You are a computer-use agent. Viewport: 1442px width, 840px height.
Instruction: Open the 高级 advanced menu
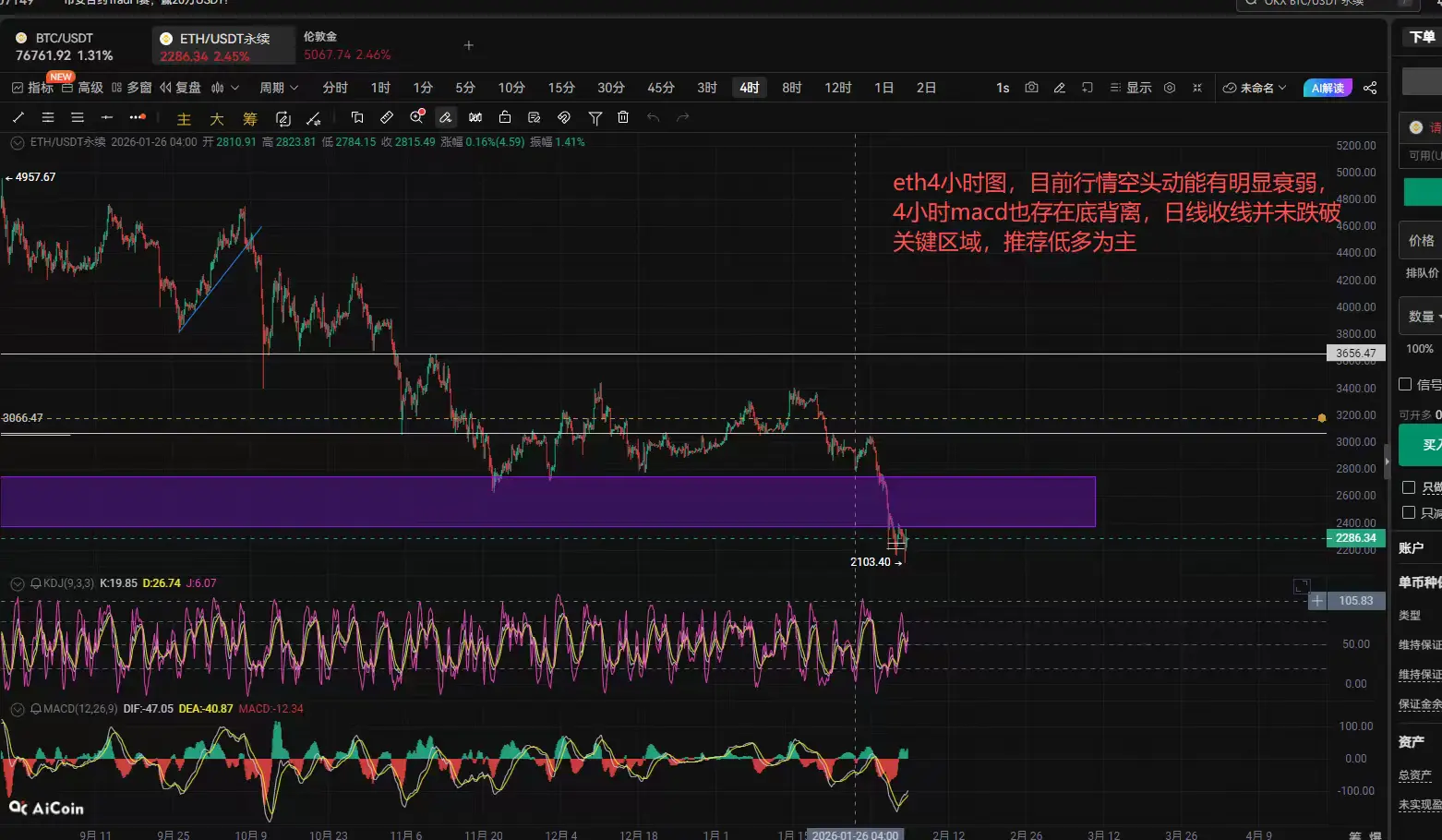tap(82, 88)
